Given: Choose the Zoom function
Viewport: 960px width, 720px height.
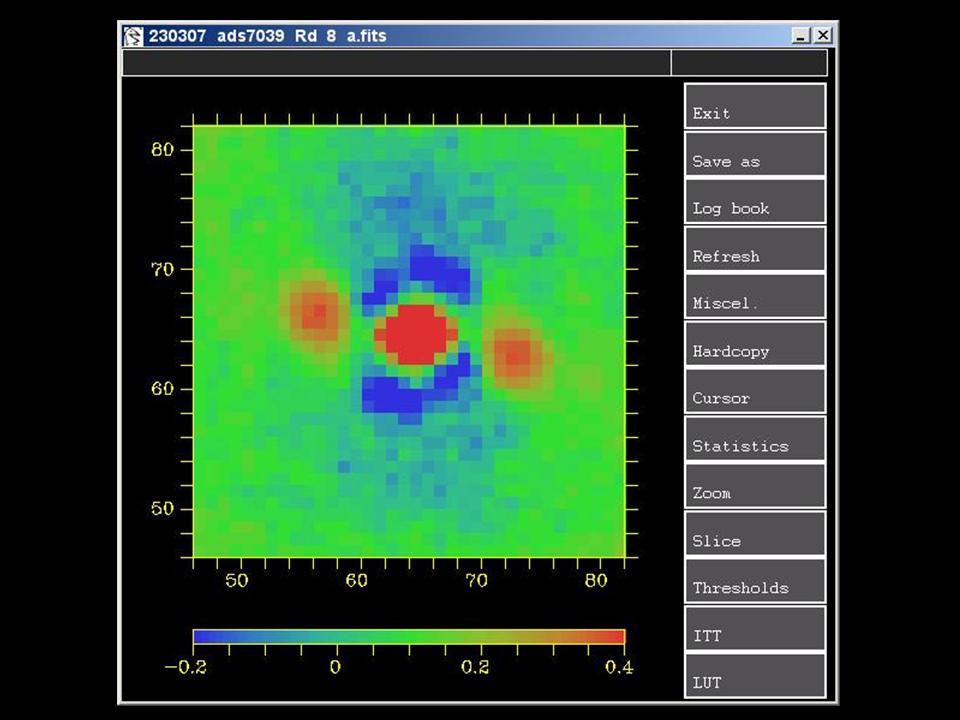Looking at the screenshot, I should tap(755, 486).
